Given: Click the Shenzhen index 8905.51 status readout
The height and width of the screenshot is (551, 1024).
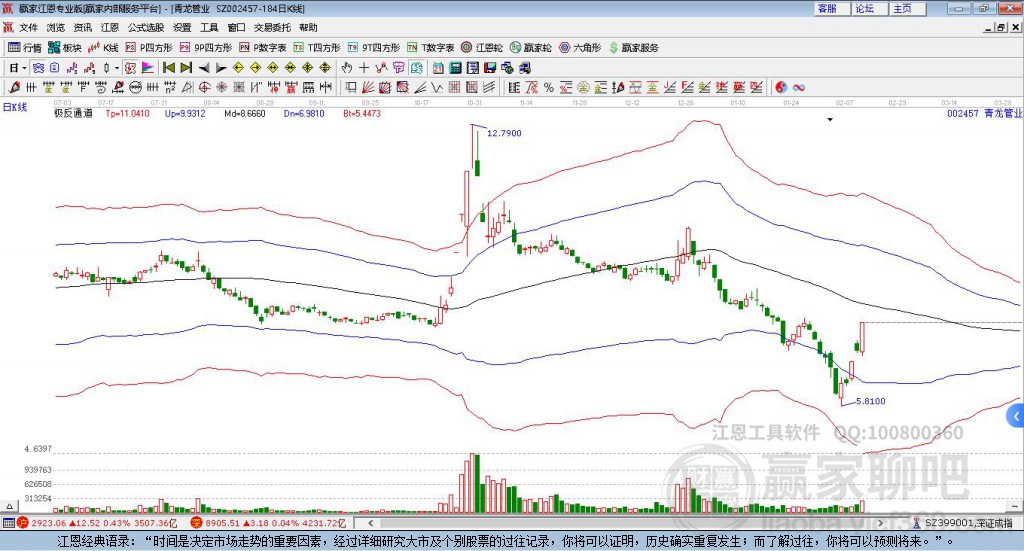Looking at the screenshot, I should [x=269, y=523].
